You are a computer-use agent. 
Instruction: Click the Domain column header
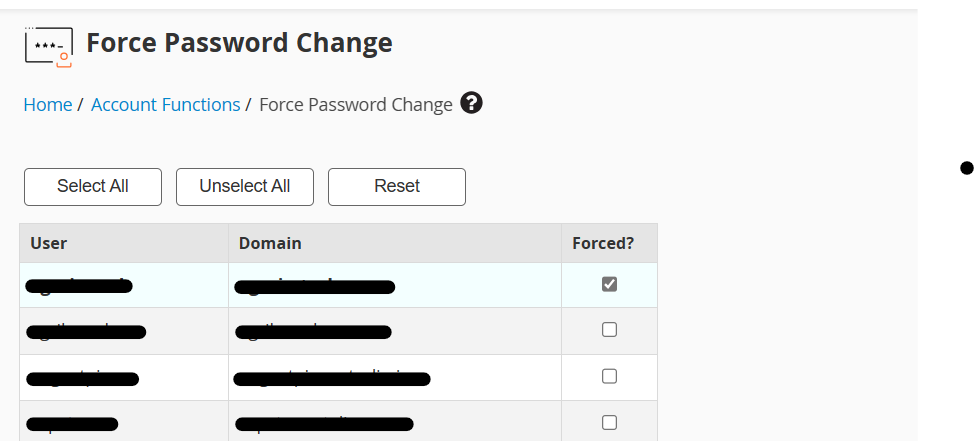(x=270, y=243)
